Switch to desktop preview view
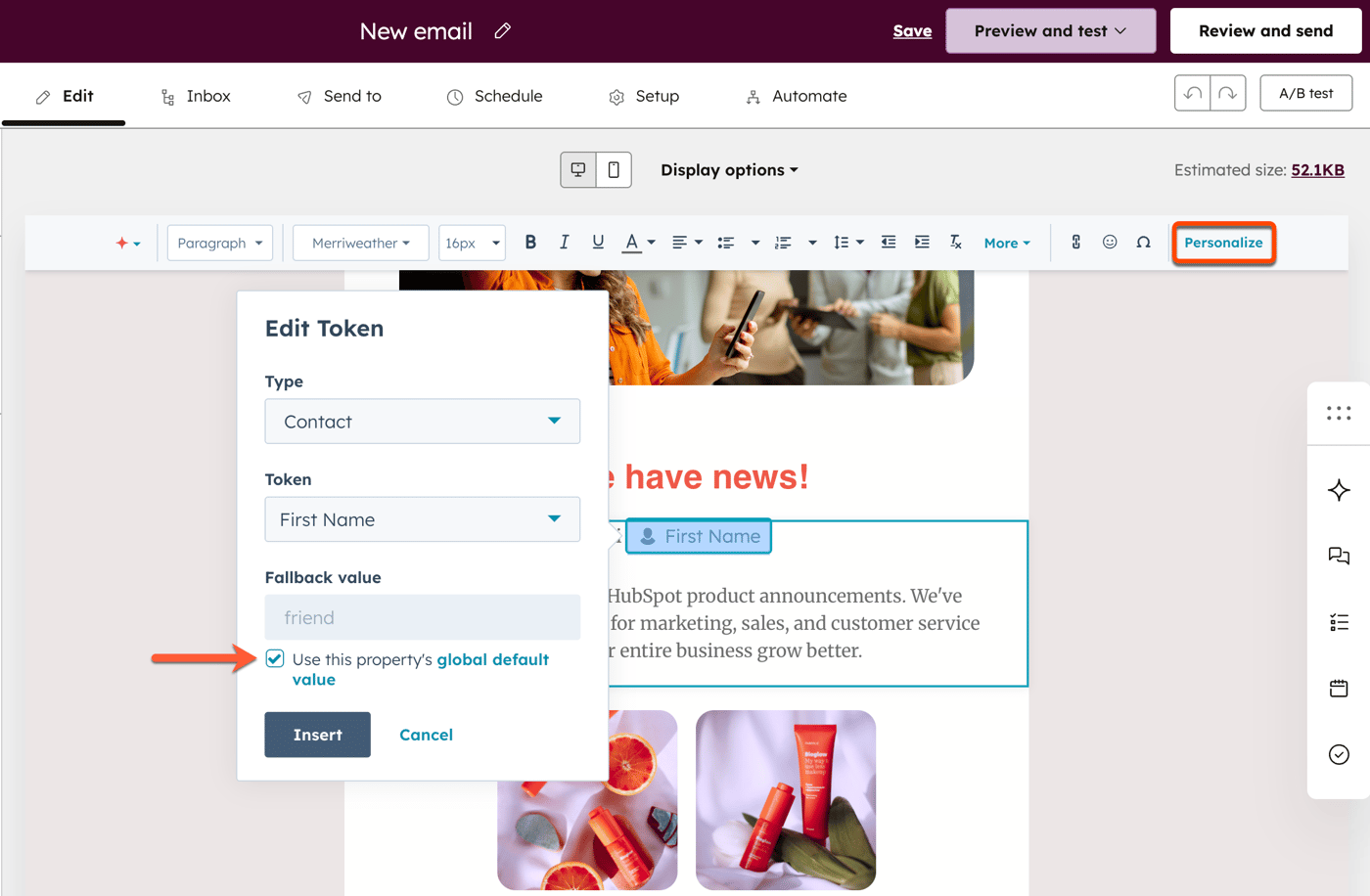This screenshot has width=1370, height=896. [x=577, y=169]
